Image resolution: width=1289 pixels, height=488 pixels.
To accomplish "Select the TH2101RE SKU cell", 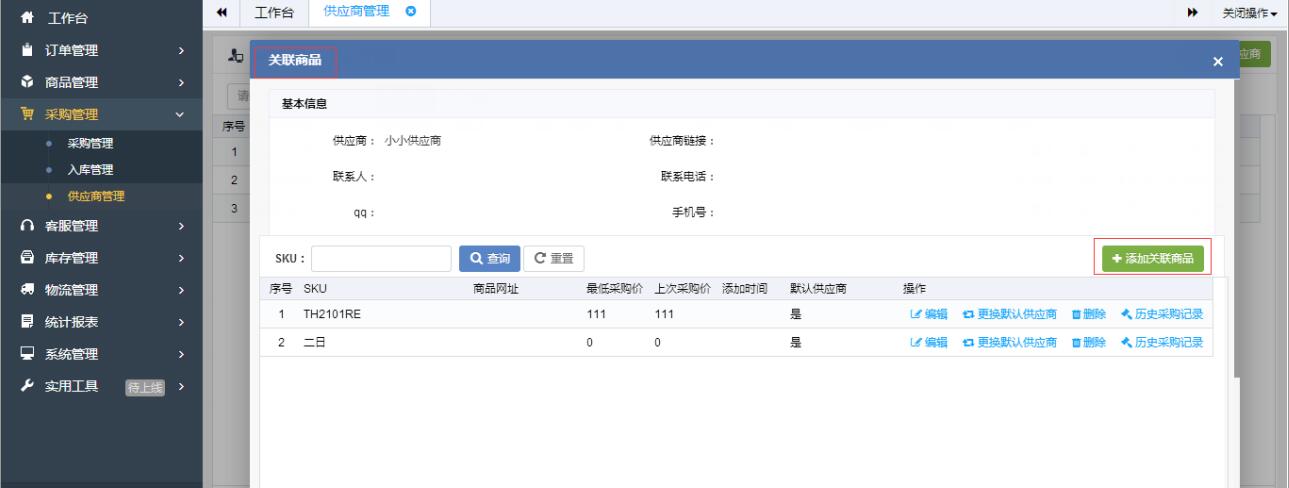I will pyautogui.click(x=332, y=315).
